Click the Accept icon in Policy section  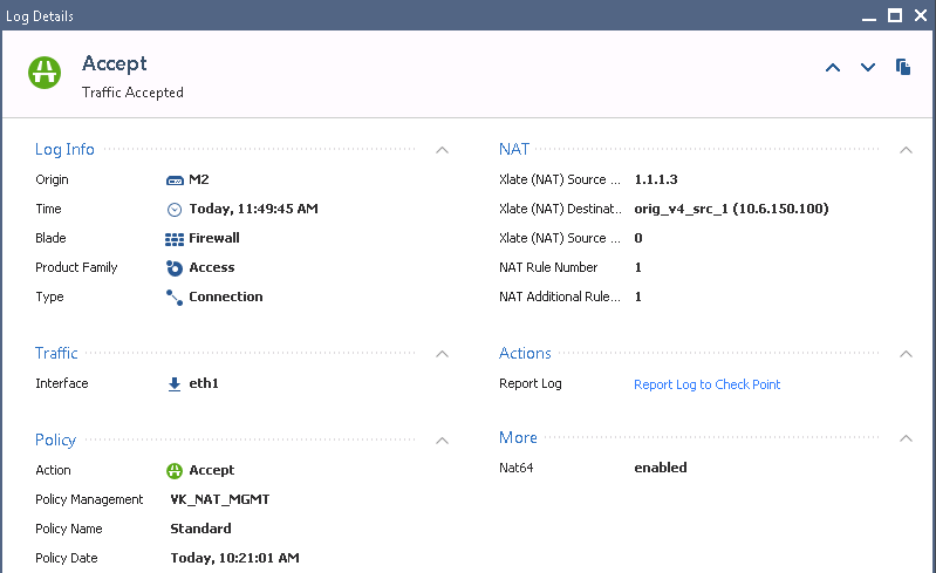point(174,471)
